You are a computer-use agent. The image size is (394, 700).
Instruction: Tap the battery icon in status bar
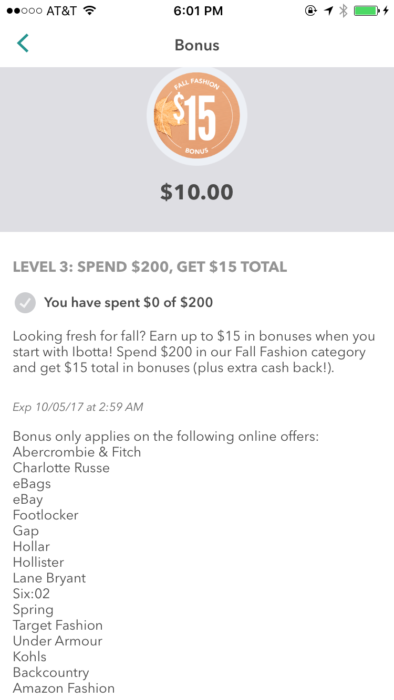click(x=367, y=11)
